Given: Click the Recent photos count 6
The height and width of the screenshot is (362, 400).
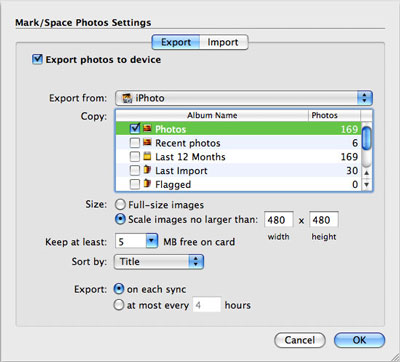Looking at the screenshot, I should [355, 143].
